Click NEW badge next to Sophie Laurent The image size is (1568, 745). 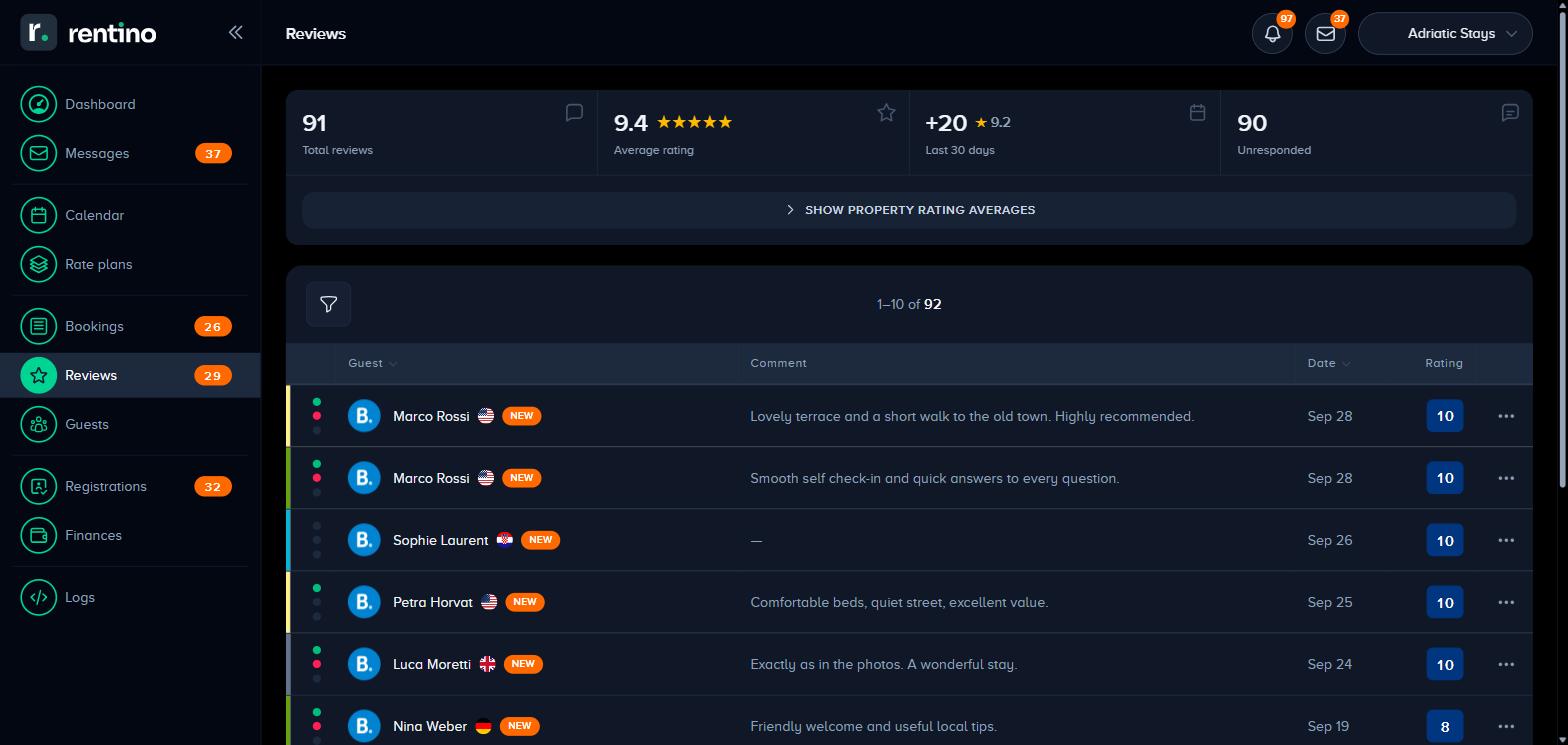coord(540,540)
